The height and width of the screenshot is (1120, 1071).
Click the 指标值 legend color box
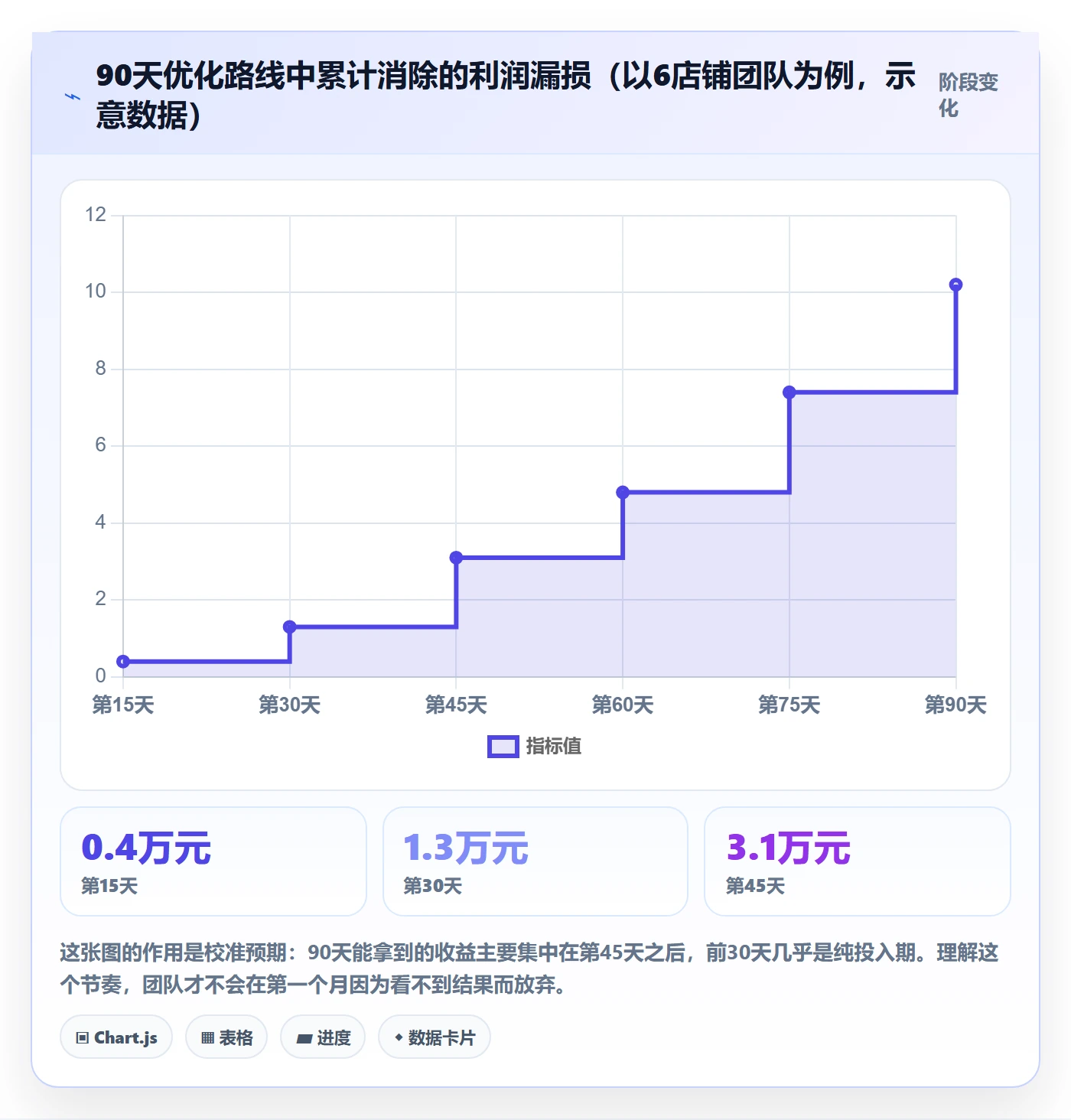[x=503, y=747]
